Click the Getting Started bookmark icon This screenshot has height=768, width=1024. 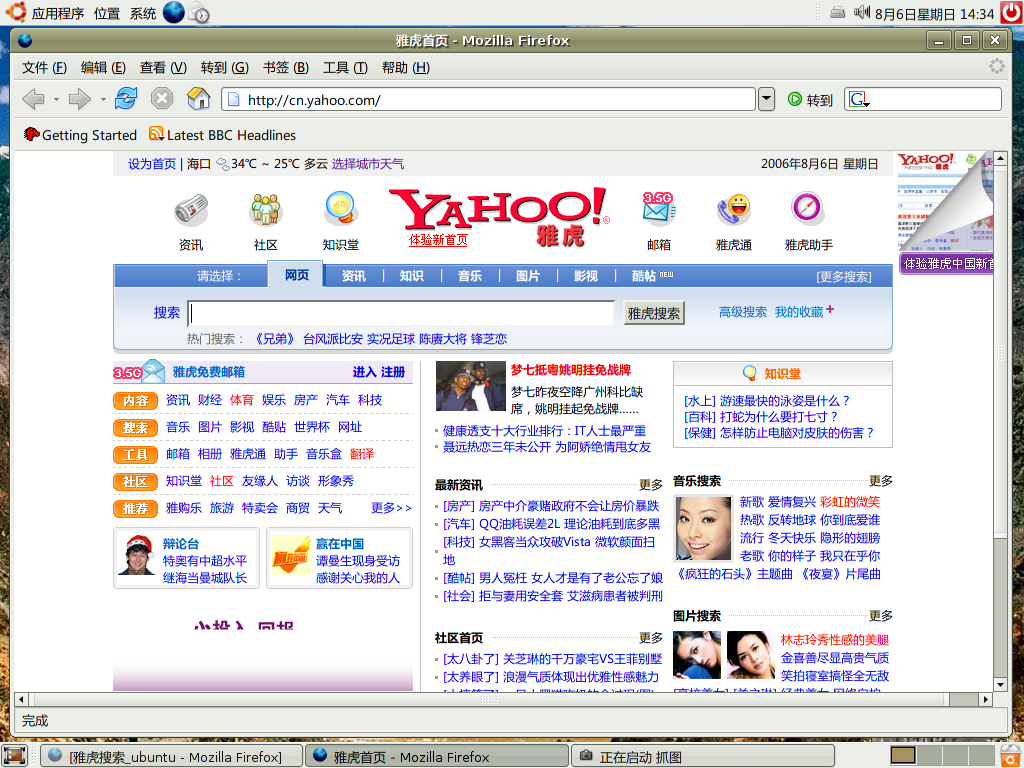click(31, 134)
